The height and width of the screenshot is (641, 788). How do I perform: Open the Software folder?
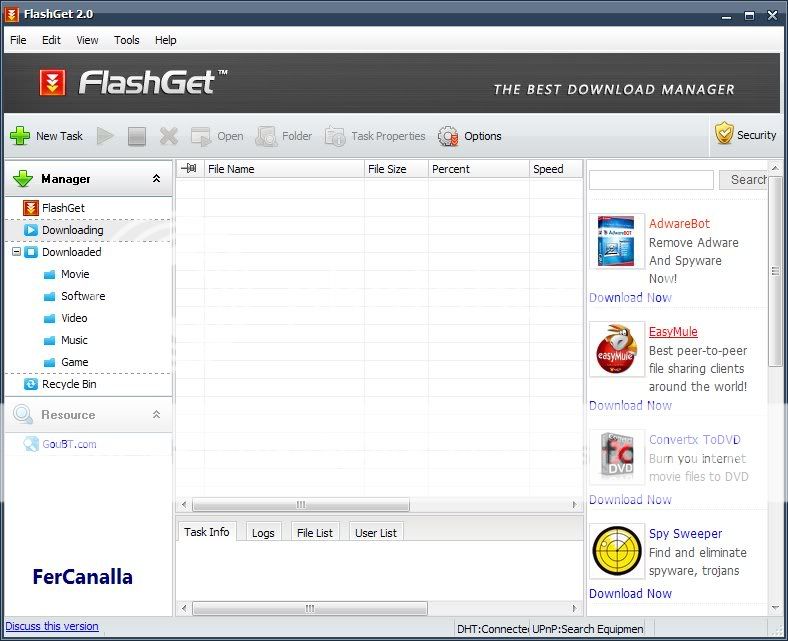[74, 297]
